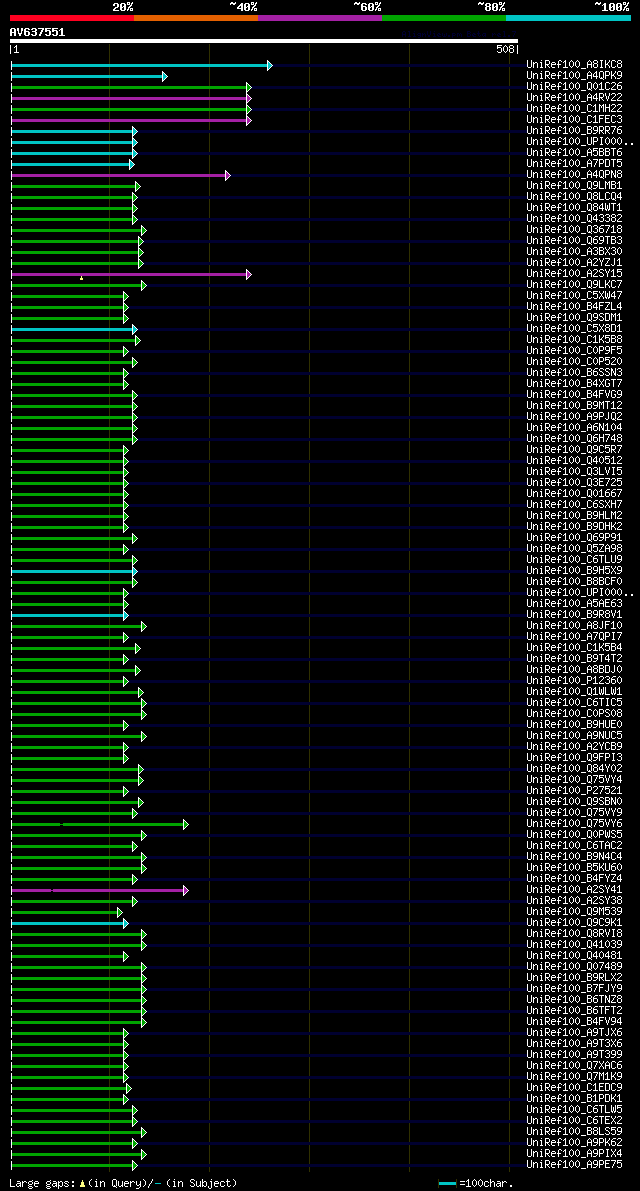Click the ~100% identity label
640x1191 pixels.
(x=612, y=7)
